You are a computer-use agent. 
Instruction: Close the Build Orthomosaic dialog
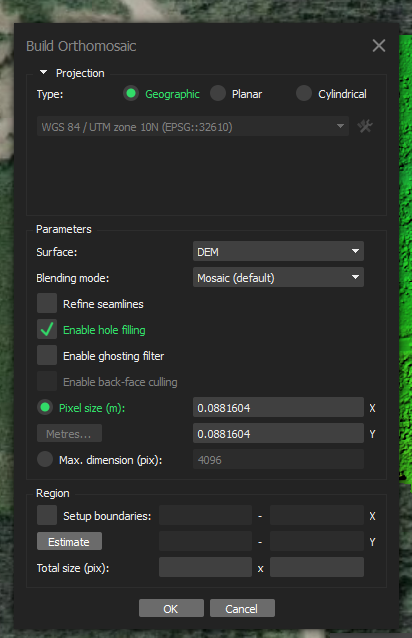click(379, 46)
